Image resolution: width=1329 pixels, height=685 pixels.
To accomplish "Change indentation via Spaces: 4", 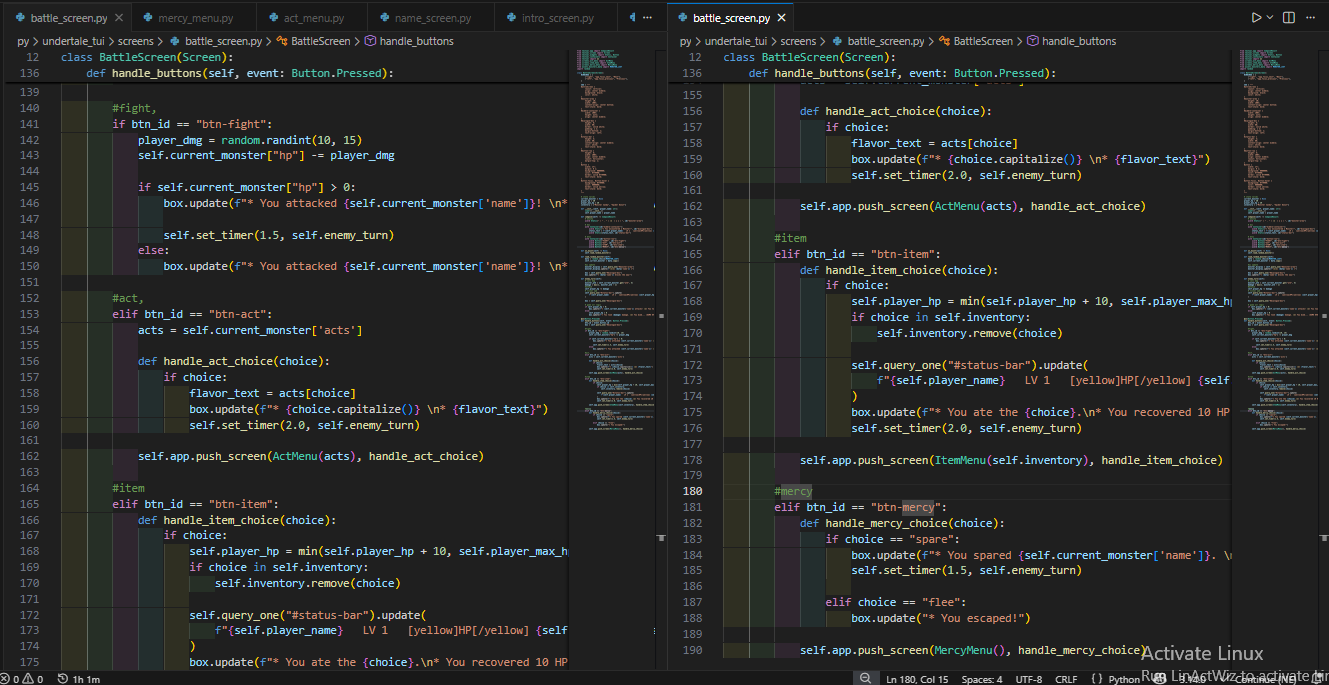I will (981, 679).
